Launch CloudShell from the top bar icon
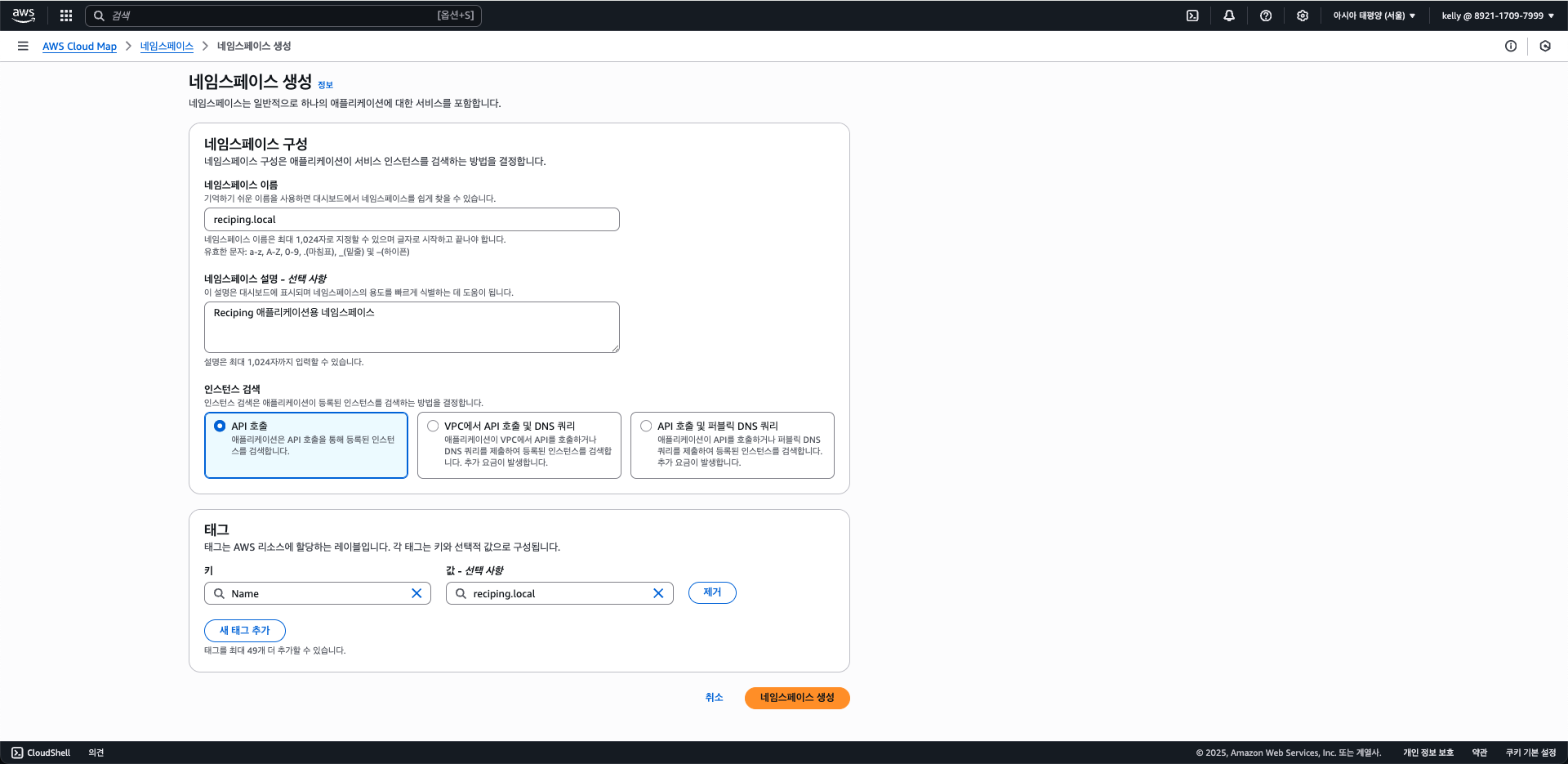This screenshot has width=1568, height=764. coord(1192,16)
